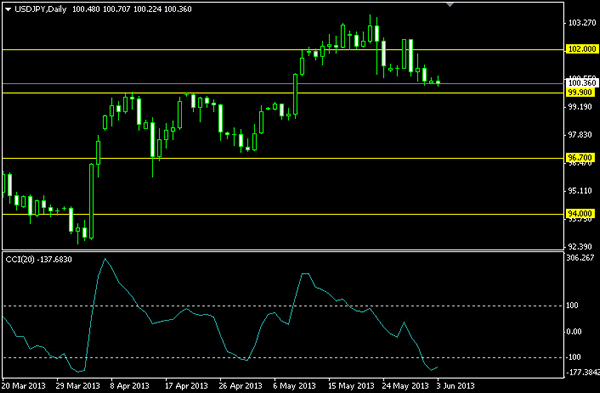Click the 24 May 2013 date label

[x=406, y=386]
